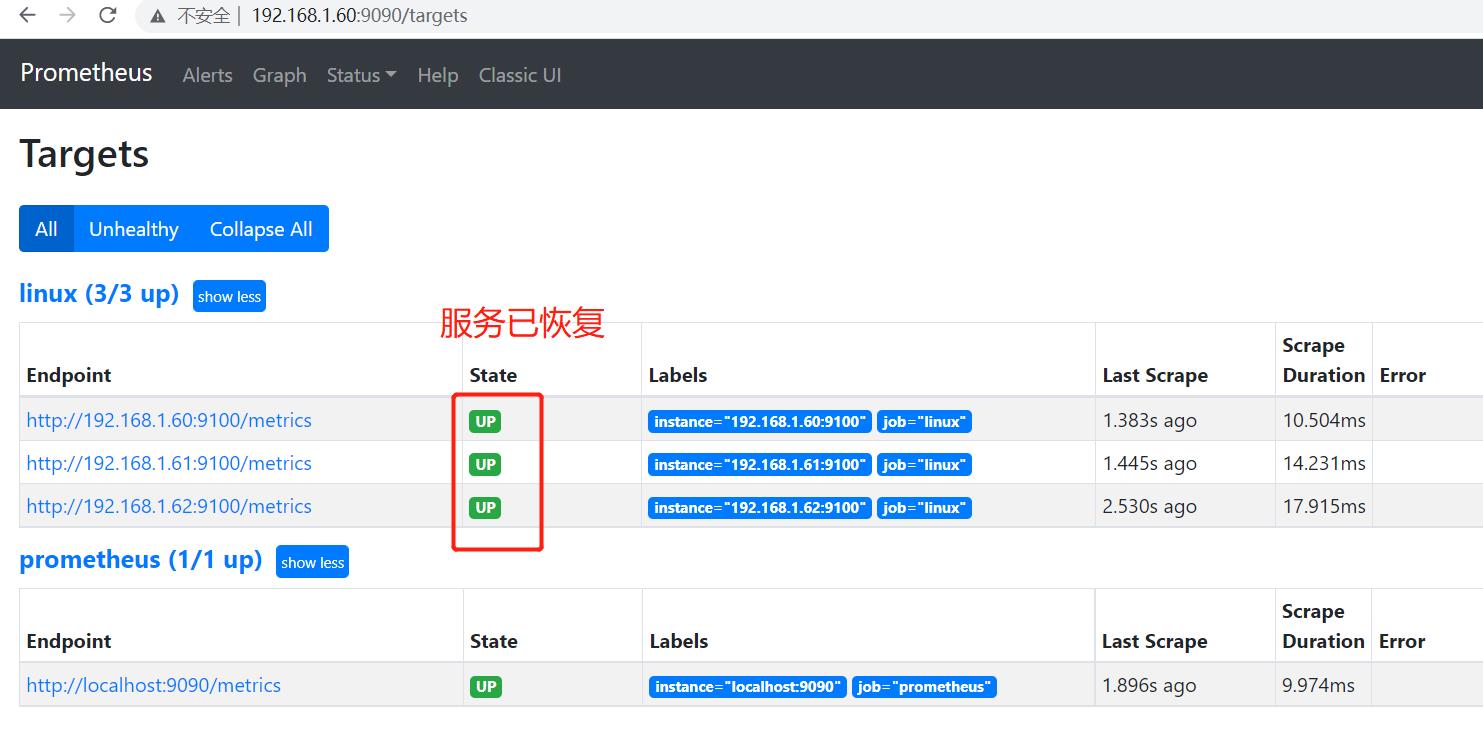Image resolution: width=1483 pixels, height=730 pixels.
Task: Click Last Scrape header in linux table
Action: pyautogui.click(x=1155, y=375)
